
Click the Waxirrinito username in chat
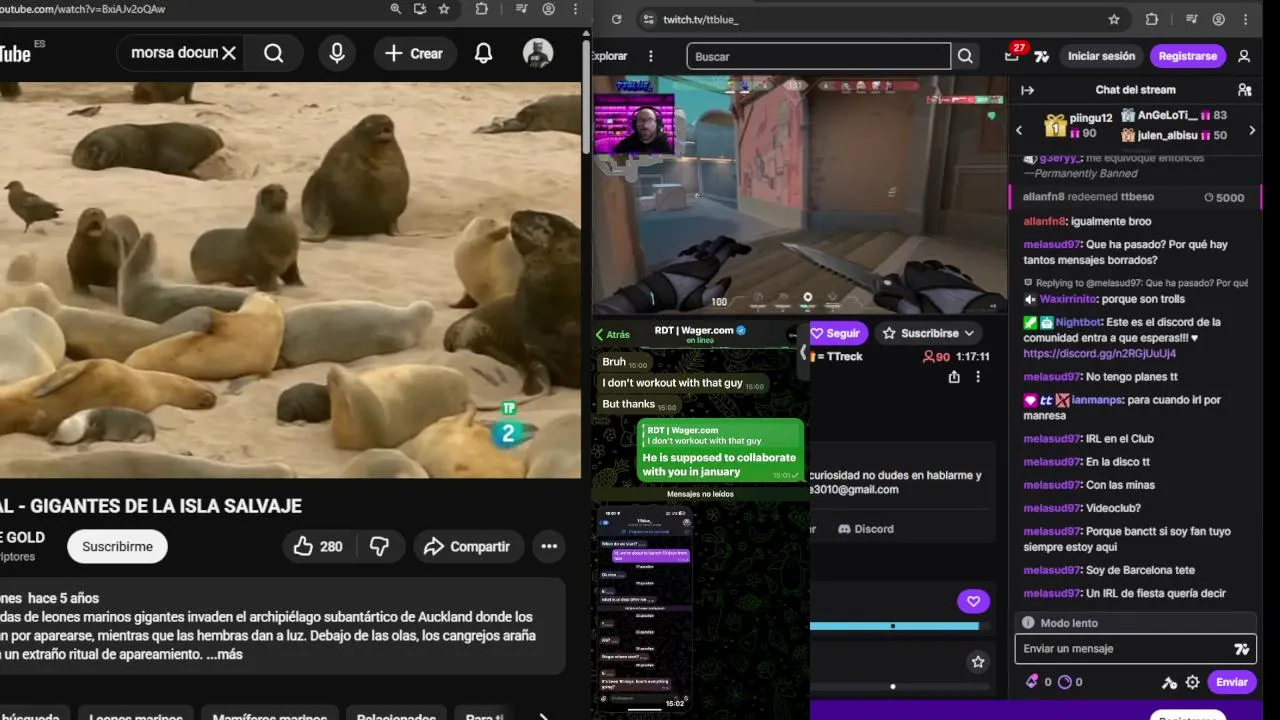(1069, 299)
